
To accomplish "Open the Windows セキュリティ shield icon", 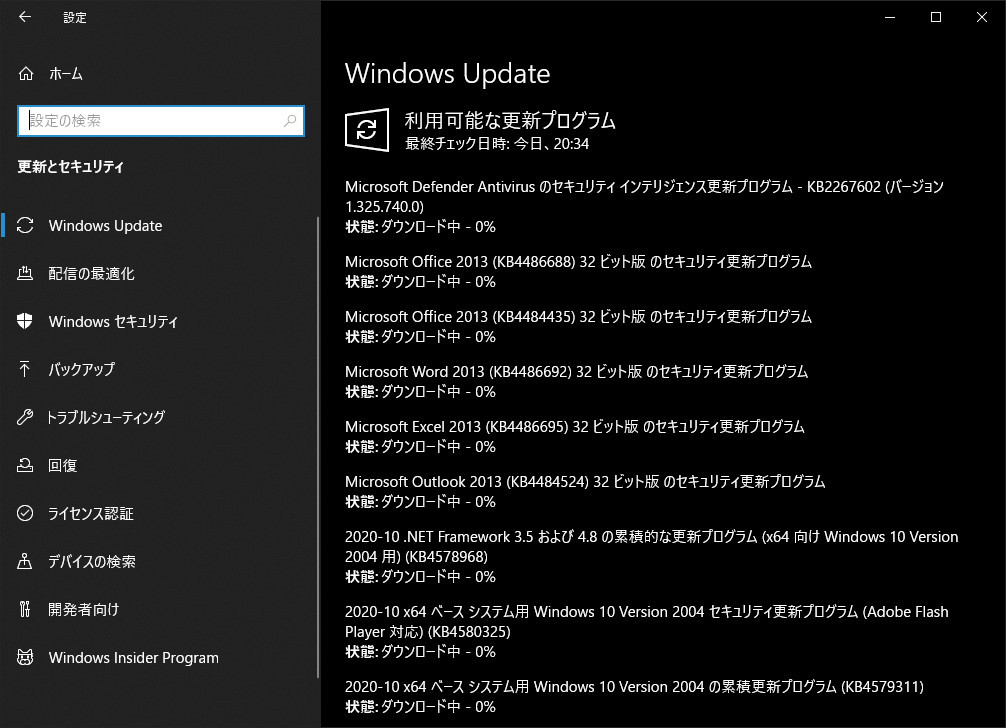I will tap(25, 321).
